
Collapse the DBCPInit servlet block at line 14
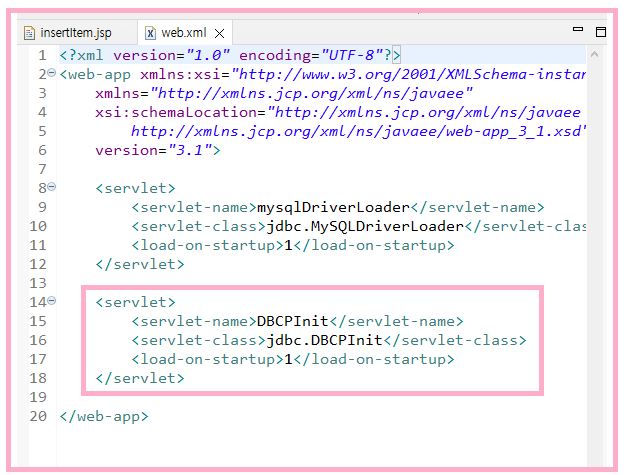click(52, 301)
